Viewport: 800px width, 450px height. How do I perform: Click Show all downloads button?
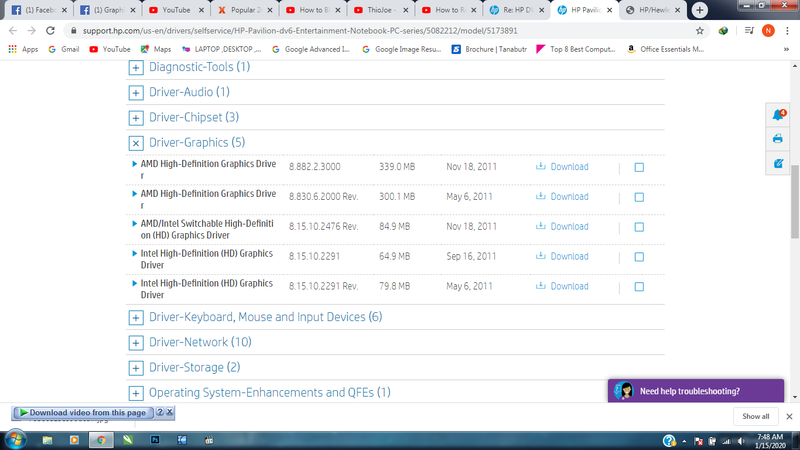[756, 416]
